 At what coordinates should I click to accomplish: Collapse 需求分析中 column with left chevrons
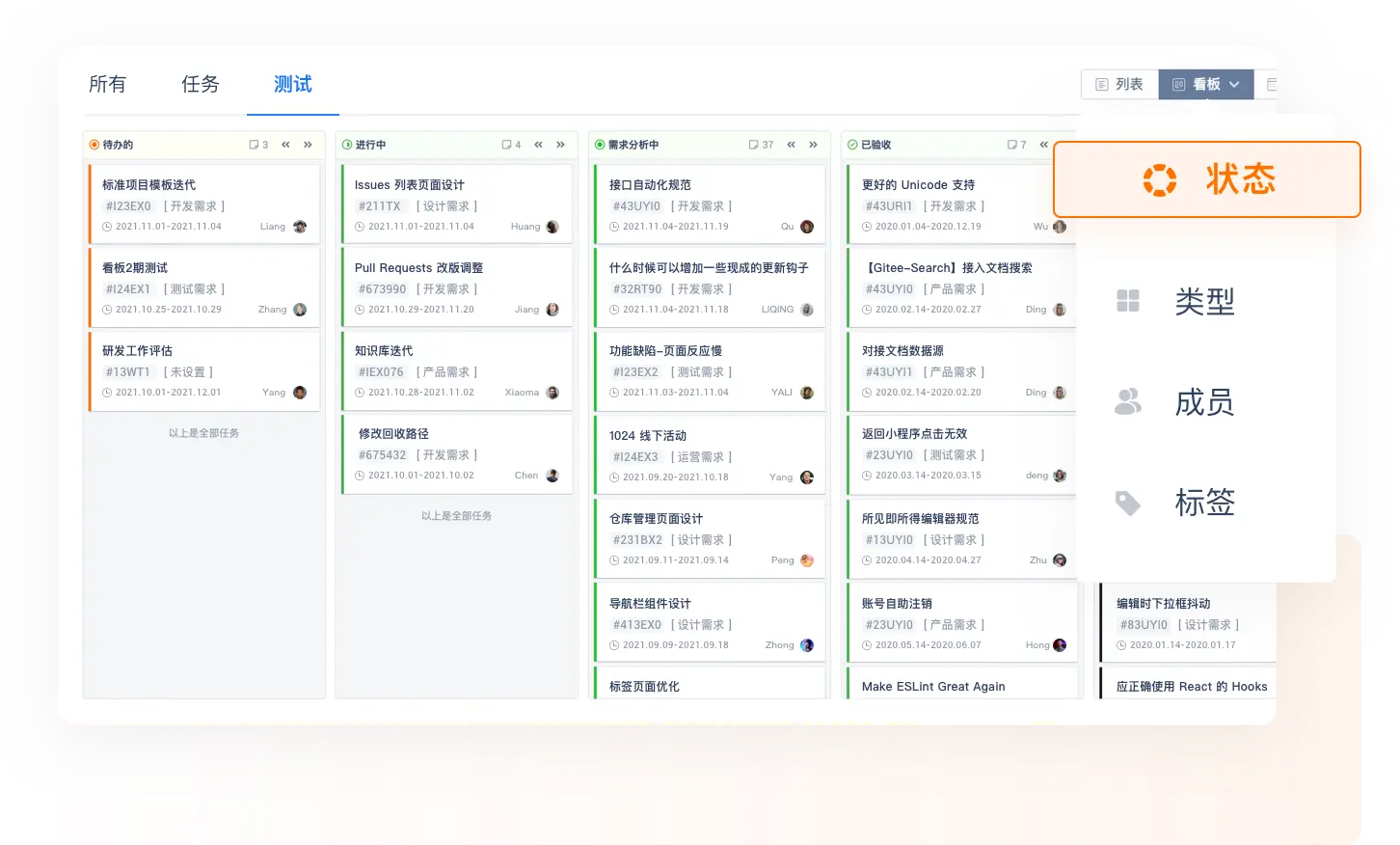[791, 145]
